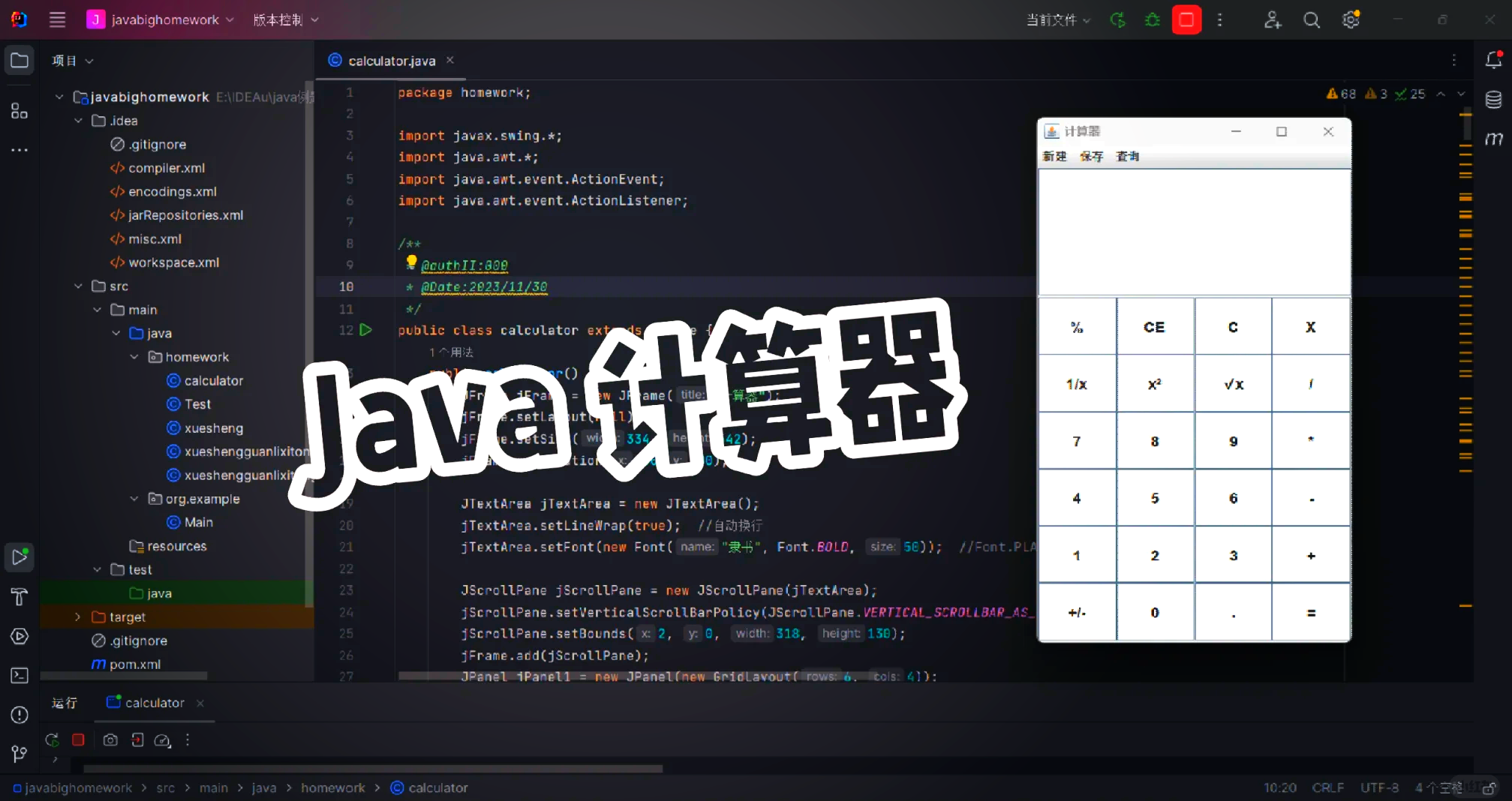
Task: Collapse the org.example package
Action: pos(134,499)
